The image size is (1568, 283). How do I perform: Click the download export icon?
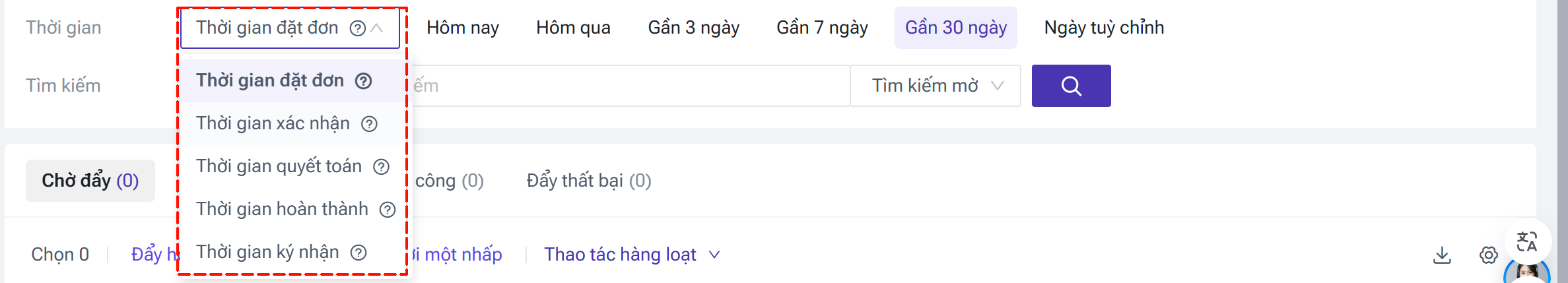coord(1443,255)
